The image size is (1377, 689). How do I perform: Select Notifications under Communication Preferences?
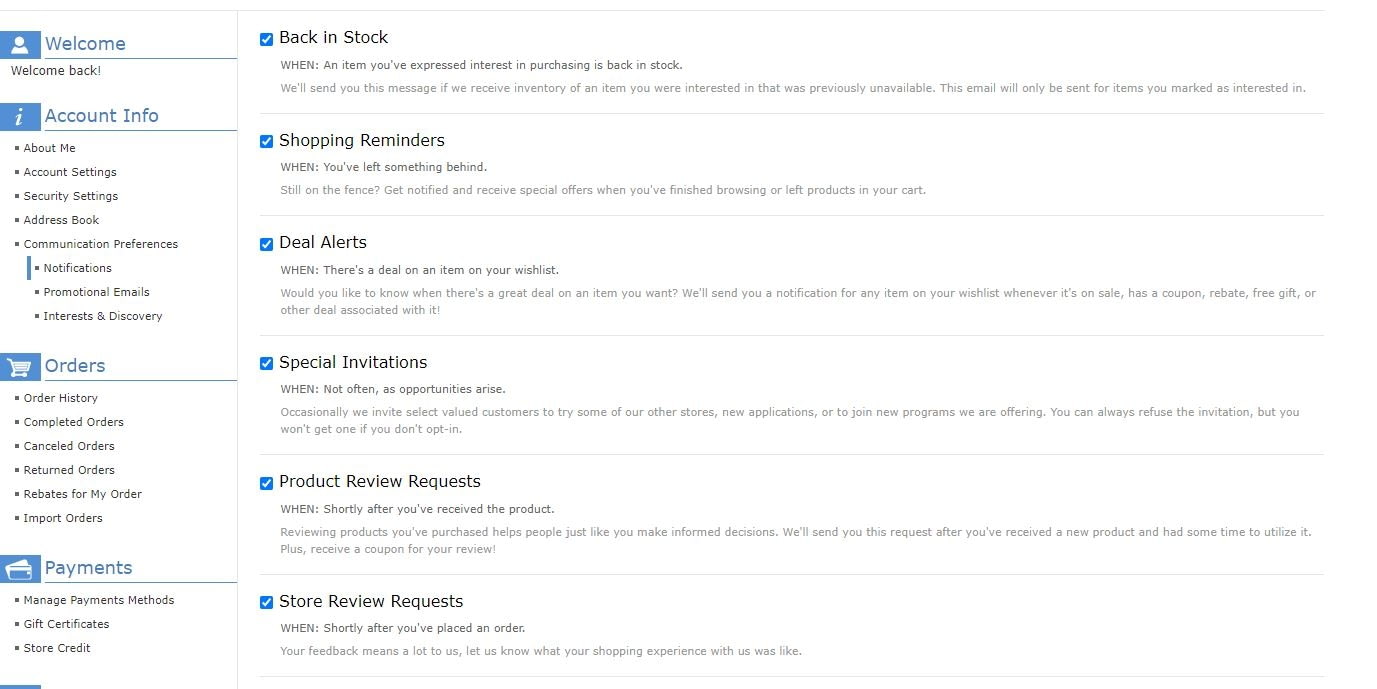pos(76,268)
